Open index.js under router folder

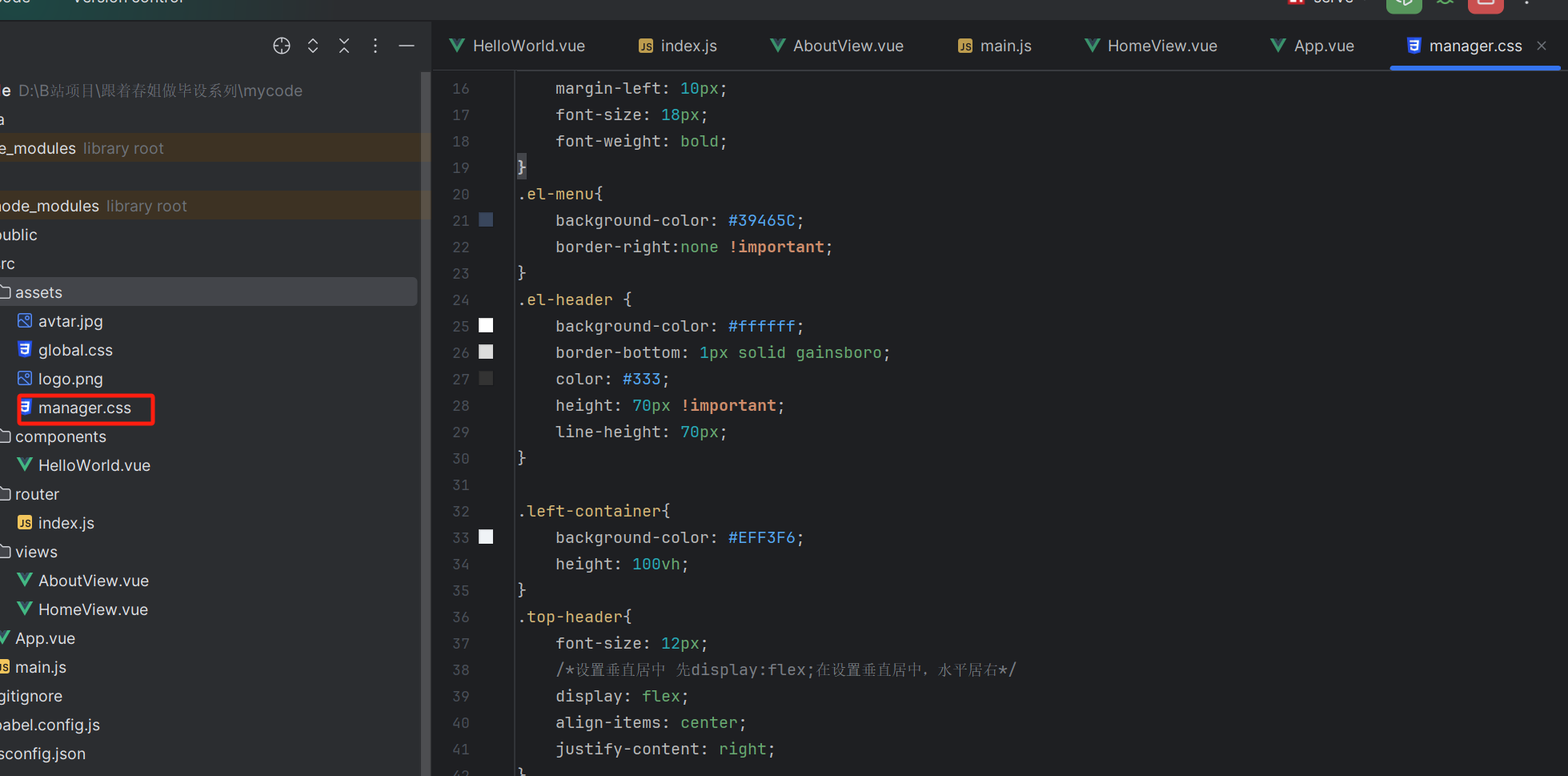click(66, 523)
